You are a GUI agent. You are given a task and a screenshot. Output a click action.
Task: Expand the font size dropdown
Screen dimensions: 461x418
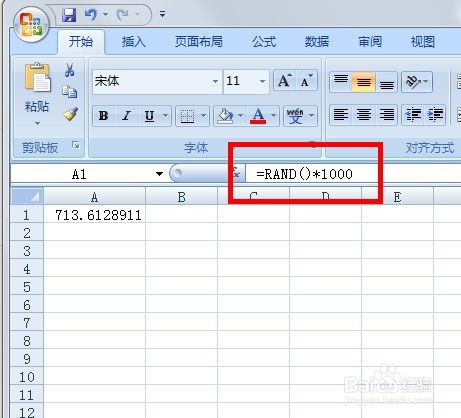[x=263, y=81]
